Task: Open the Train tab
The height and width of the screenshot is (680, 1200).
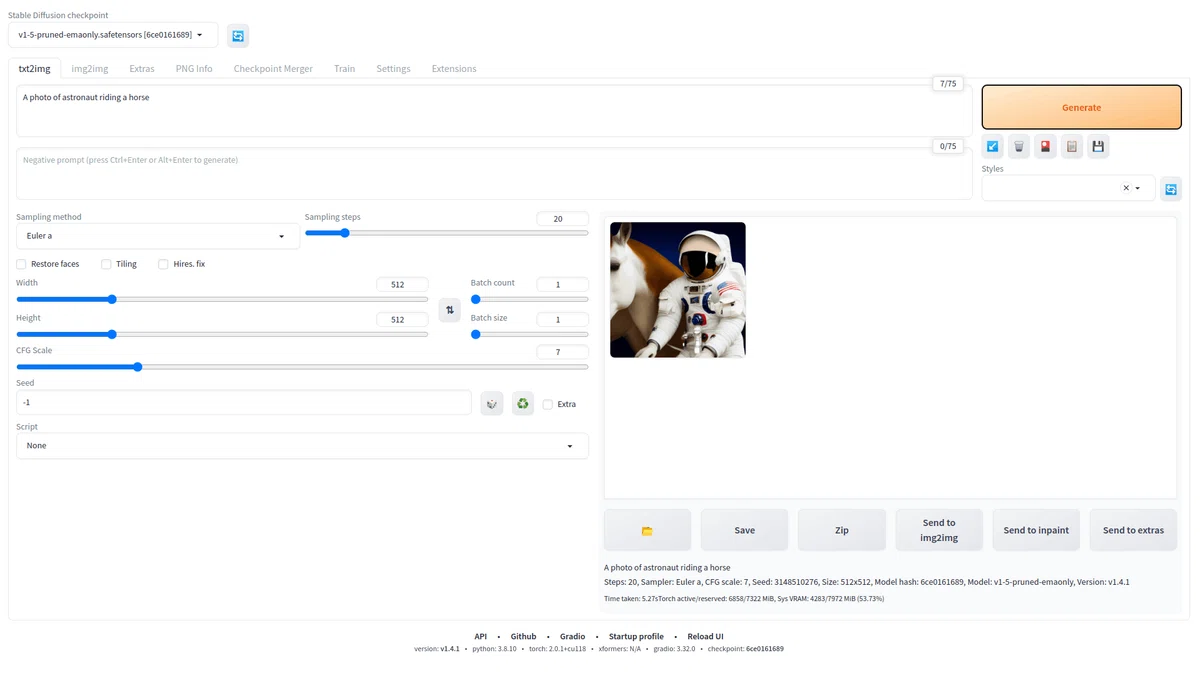Action: pos(344,68)
